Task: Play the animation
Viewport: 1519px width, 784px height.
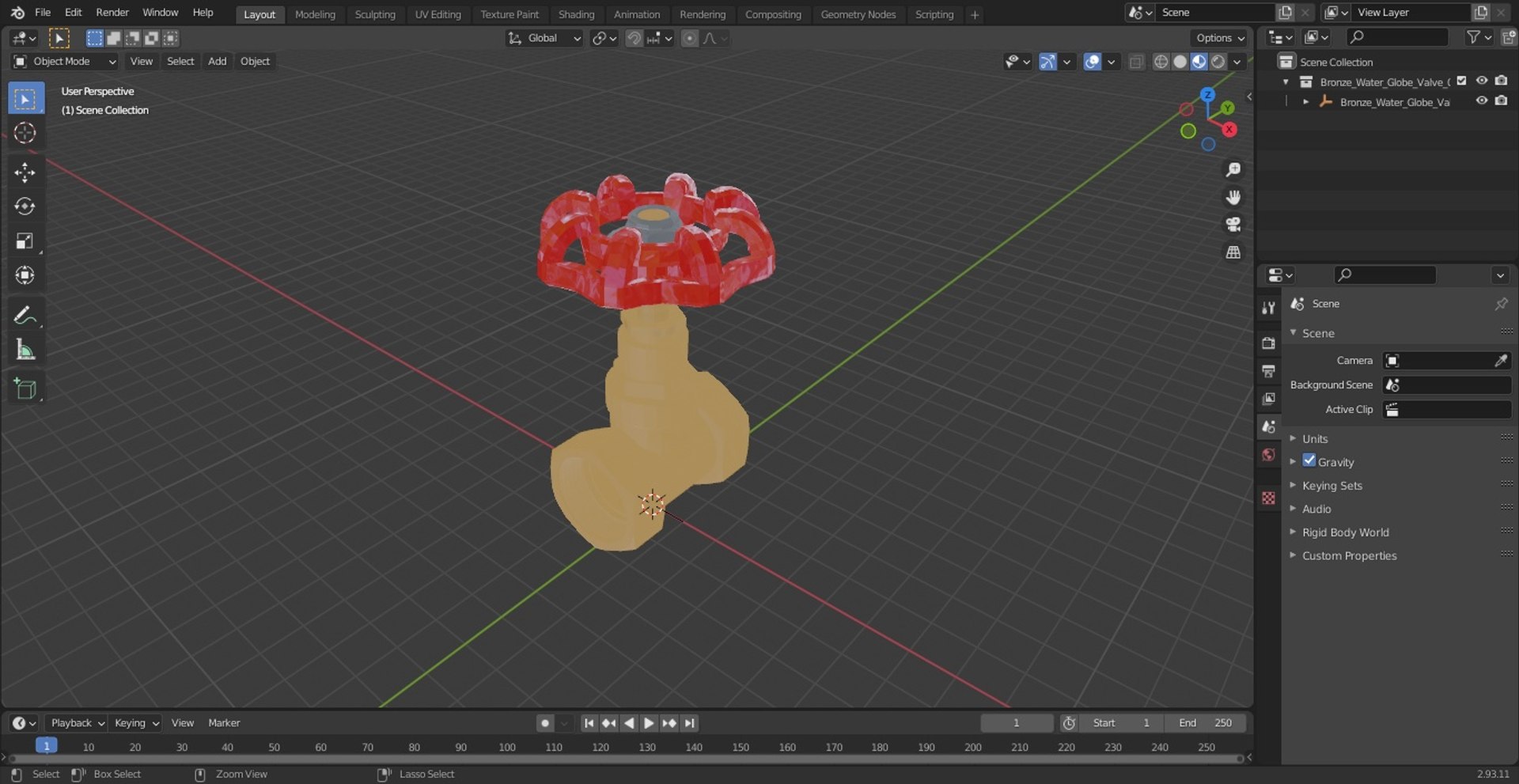Action: (x=649, y=723)
